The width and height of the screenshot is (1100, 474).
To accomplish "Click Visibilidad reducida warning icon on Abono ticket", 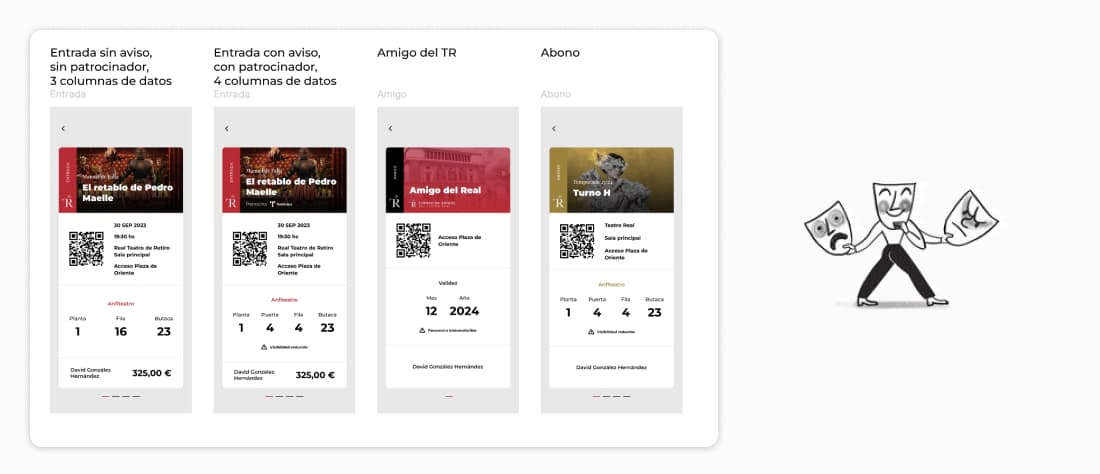I will tap(591, 332).
